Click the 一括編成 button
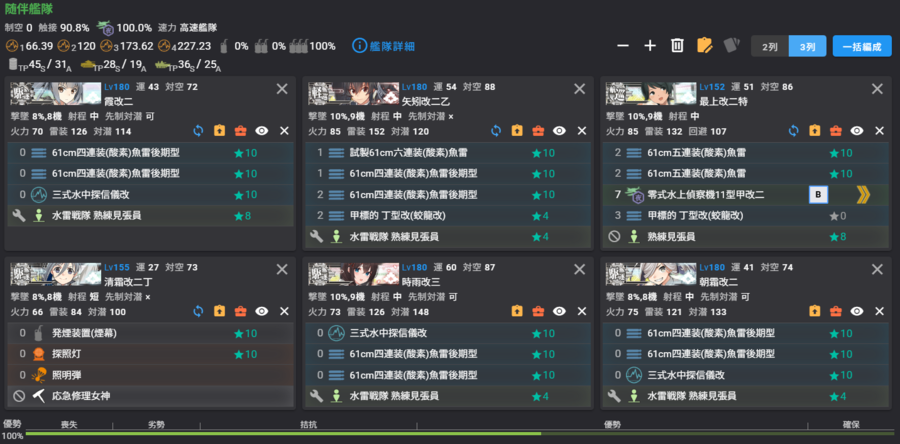 862,46
